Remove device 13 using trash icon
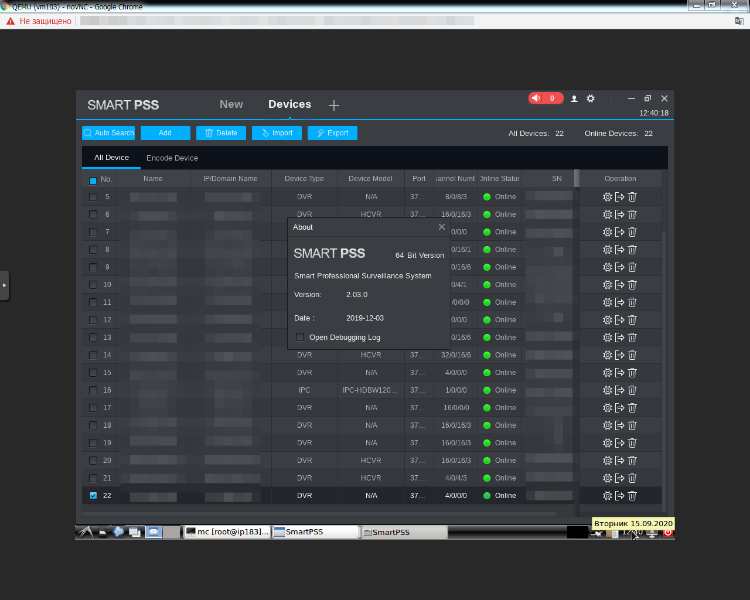750x600 pixels. [632, 337]
